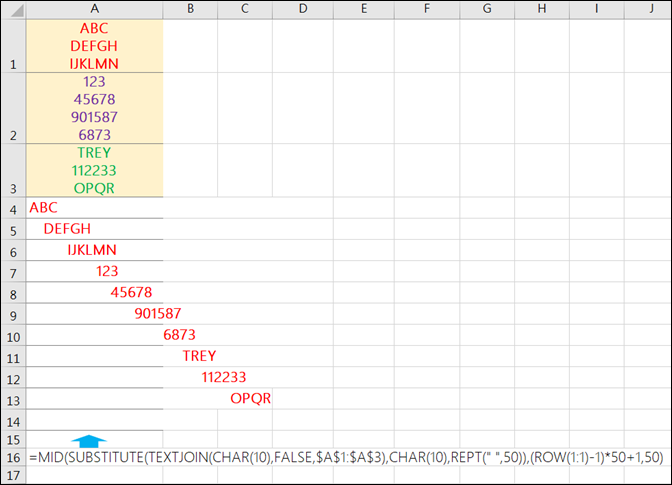
Task: Select row 8 header
Action: pyautogui.click(x=13, y=293)
